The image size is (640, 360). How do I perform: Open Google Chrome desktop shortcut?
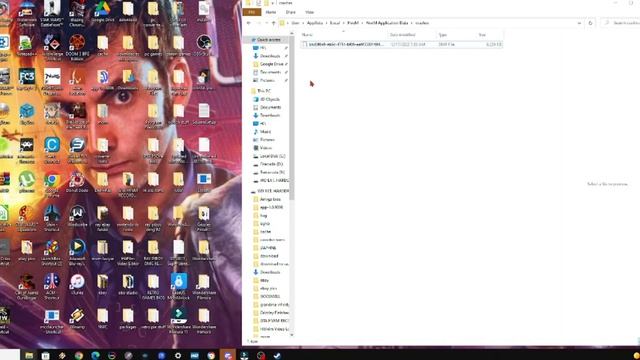pyautogui.click(x=52, y=183)
